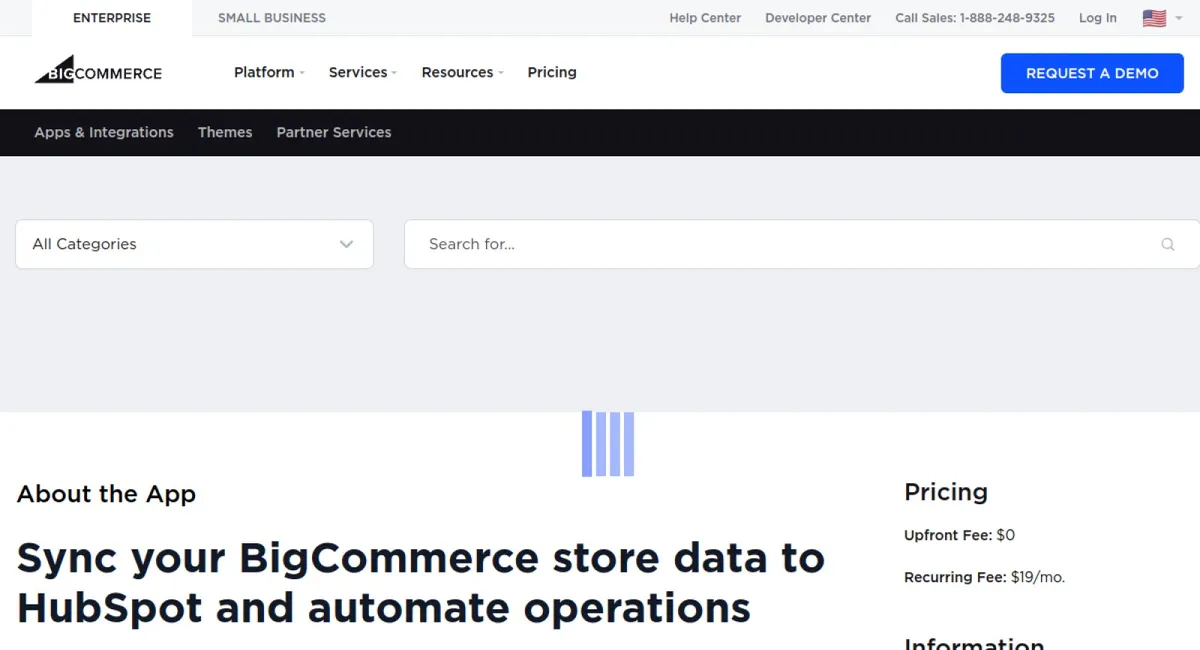Switch to the Small Business tab
This screenshot has width=1200, height=650.
pyautogui.click(x=272, y=18)
